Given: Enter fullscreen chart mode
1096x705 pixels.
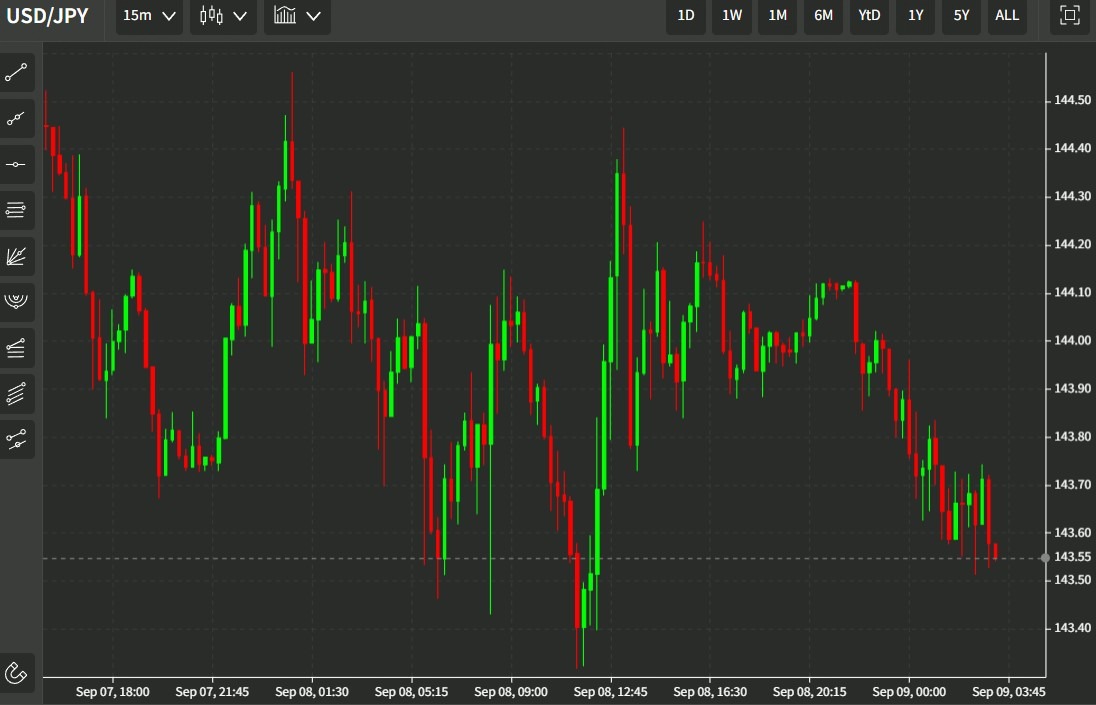Looking at the screenshot, I should (x=1070, y=16).
